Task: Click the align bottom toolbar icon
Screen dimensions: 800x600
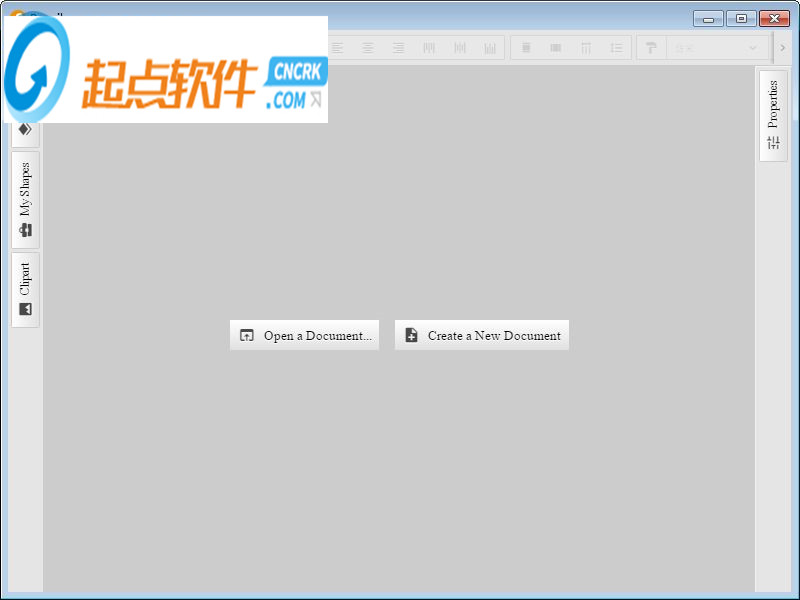Action: coord(490,48)
